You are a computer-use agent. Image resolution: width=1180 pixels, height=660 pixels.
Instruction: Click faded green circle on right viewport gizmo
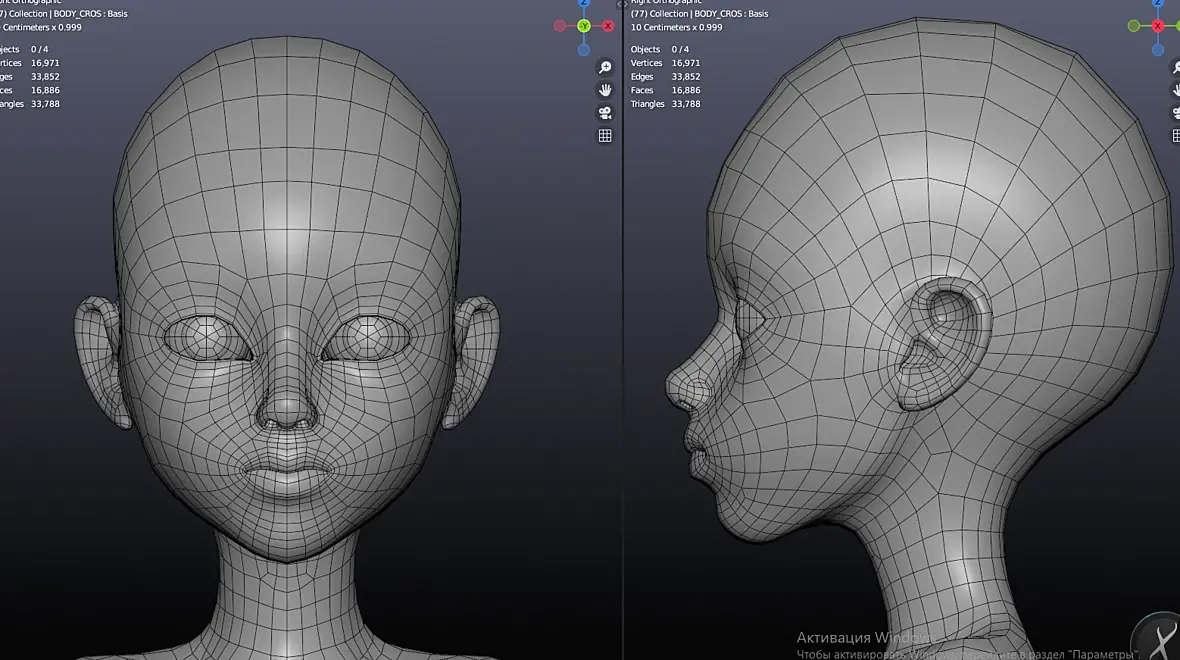(1134, 26)
